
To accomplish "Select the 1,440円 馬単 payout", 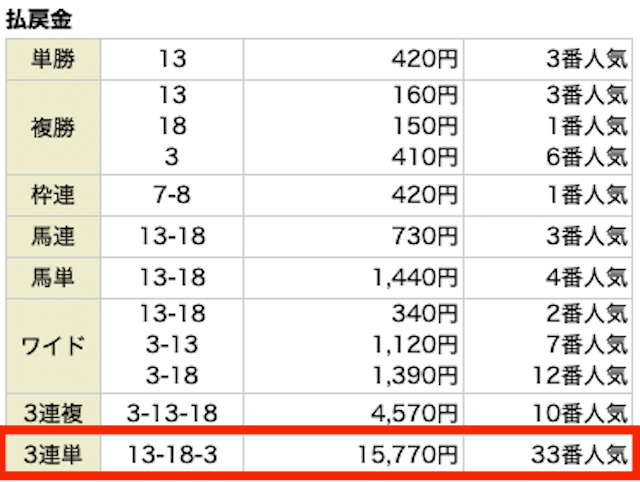I will click(415, 278).
